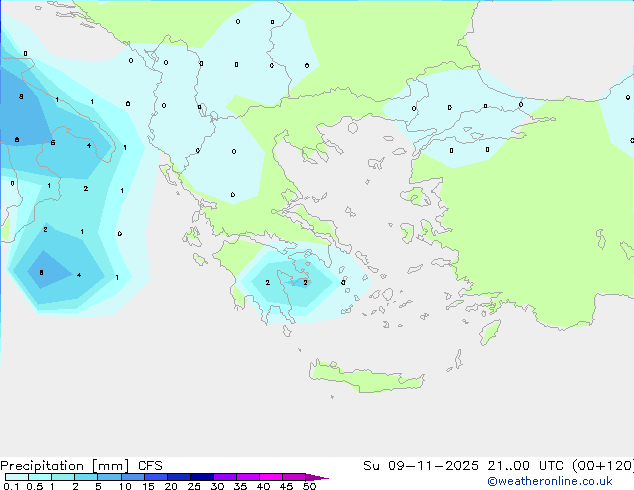Click the '15' legend scale label

pos(148,486)
